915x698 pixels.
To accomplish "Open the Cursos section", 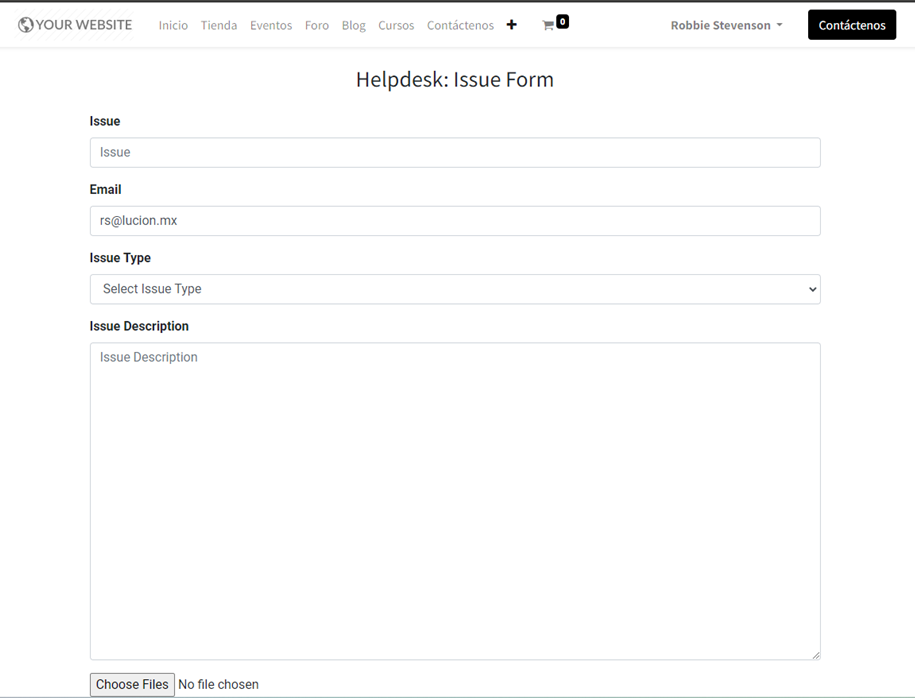I will [x=396, y=25].
